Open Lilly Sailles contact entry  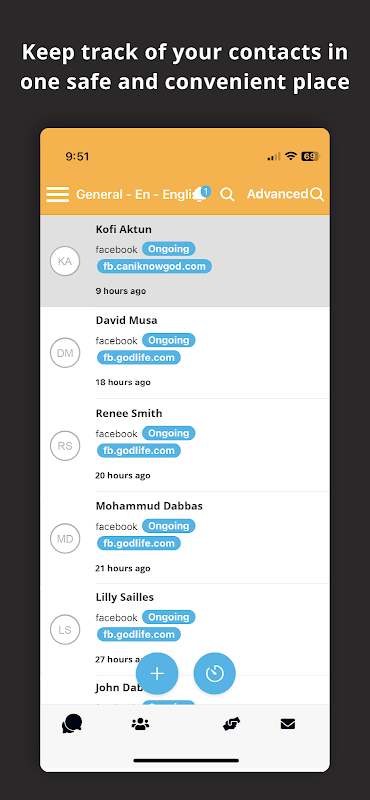[x=185, y=630]
